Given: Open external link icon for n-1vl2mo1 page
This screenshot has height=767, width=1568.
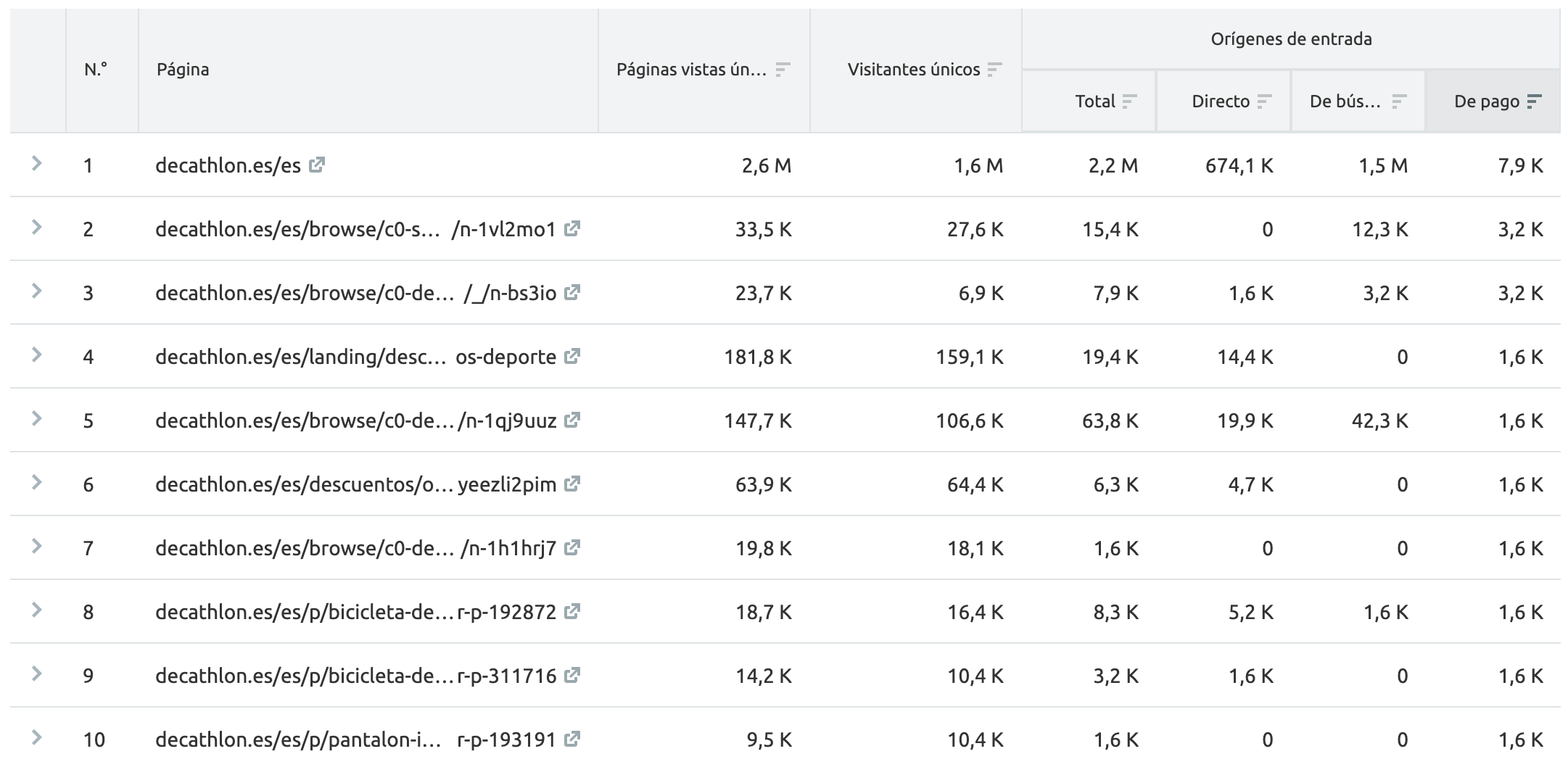Looking at the screenshot, I should [x=572, y=229].
